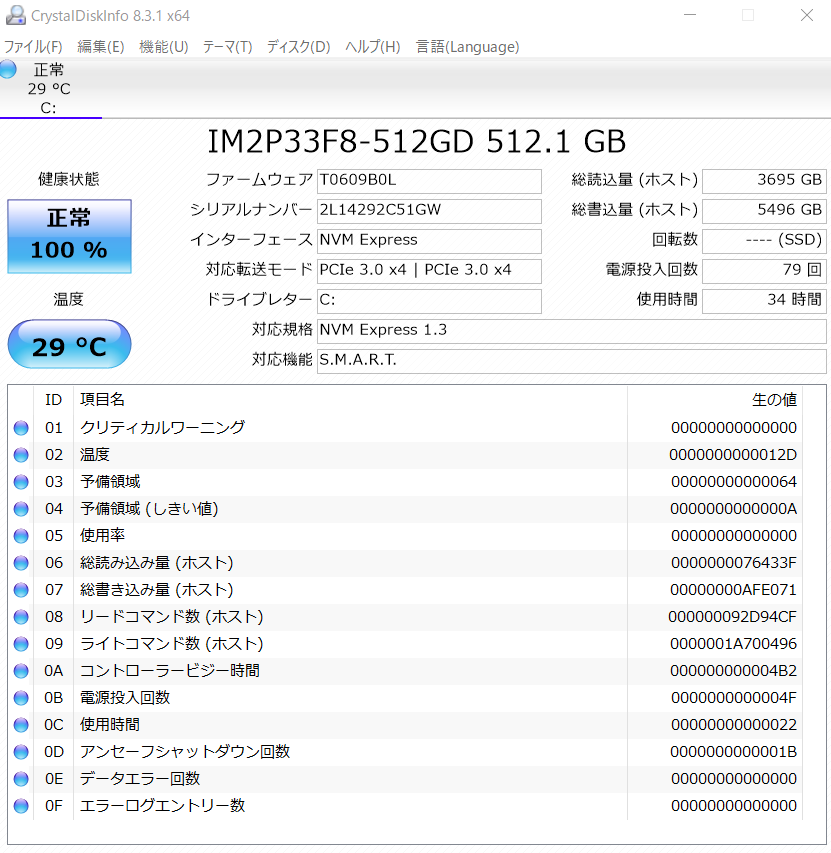
Task: Select raw value 0000000076433F
Action: coord(734,563)
